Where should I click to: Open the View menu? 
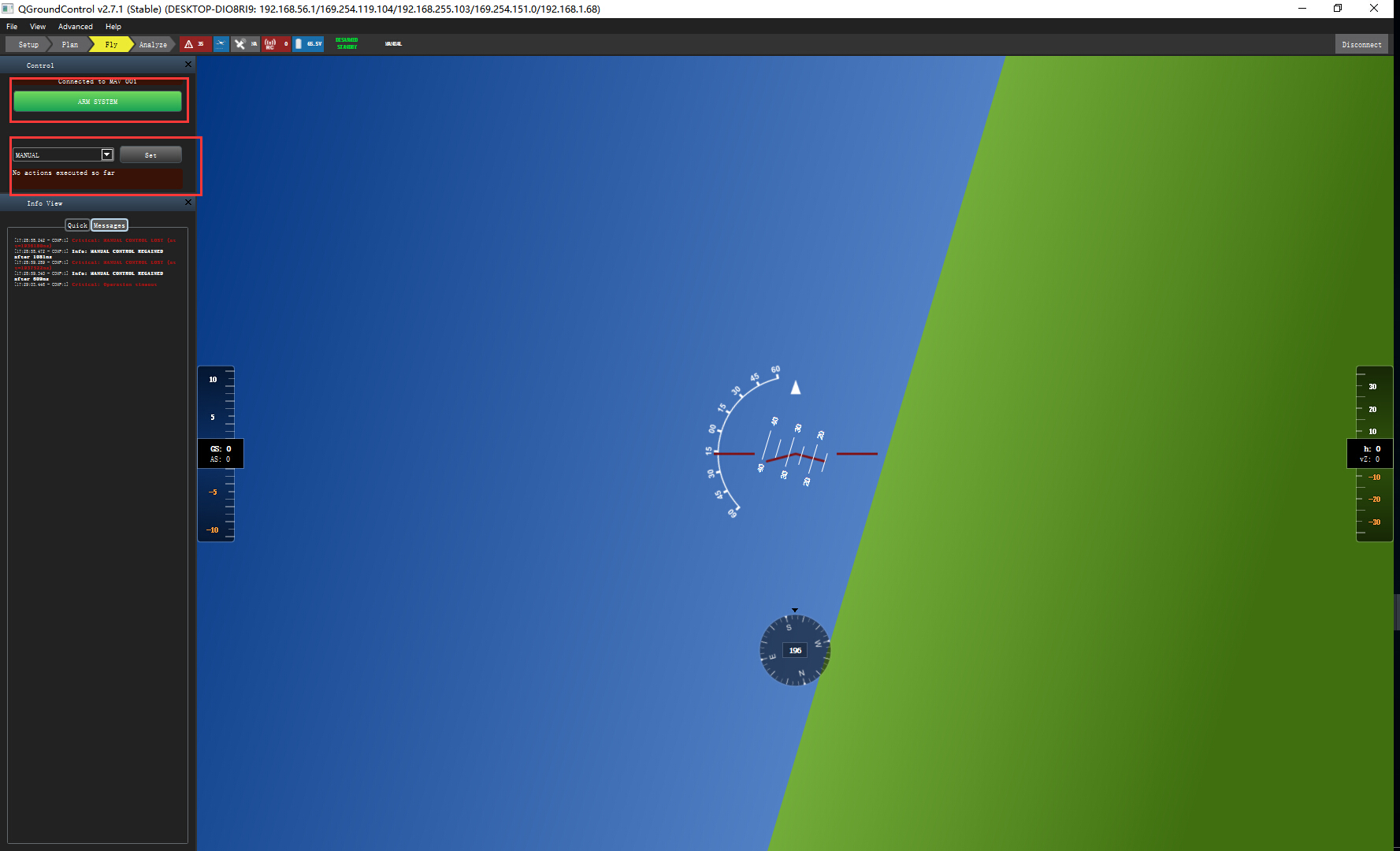point(38,27)
